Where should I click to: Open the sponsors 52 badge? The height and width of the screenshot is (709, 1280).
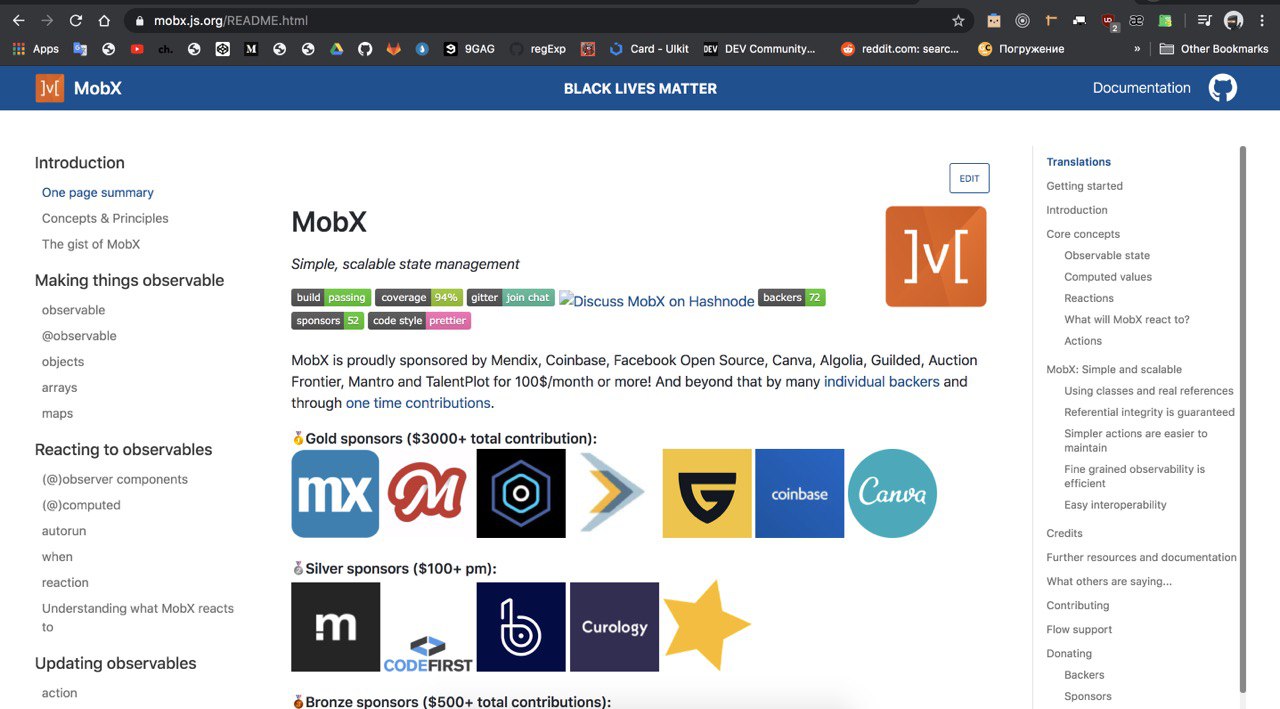pyautogui.click(x=327, y=320)
